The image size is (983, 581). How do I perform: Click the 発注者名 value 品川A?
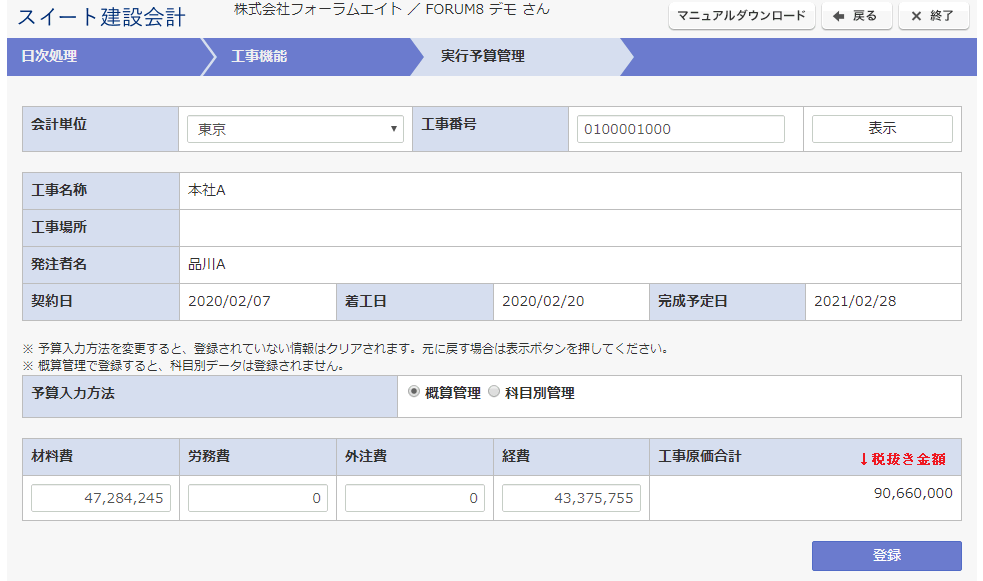click(207, 264)
